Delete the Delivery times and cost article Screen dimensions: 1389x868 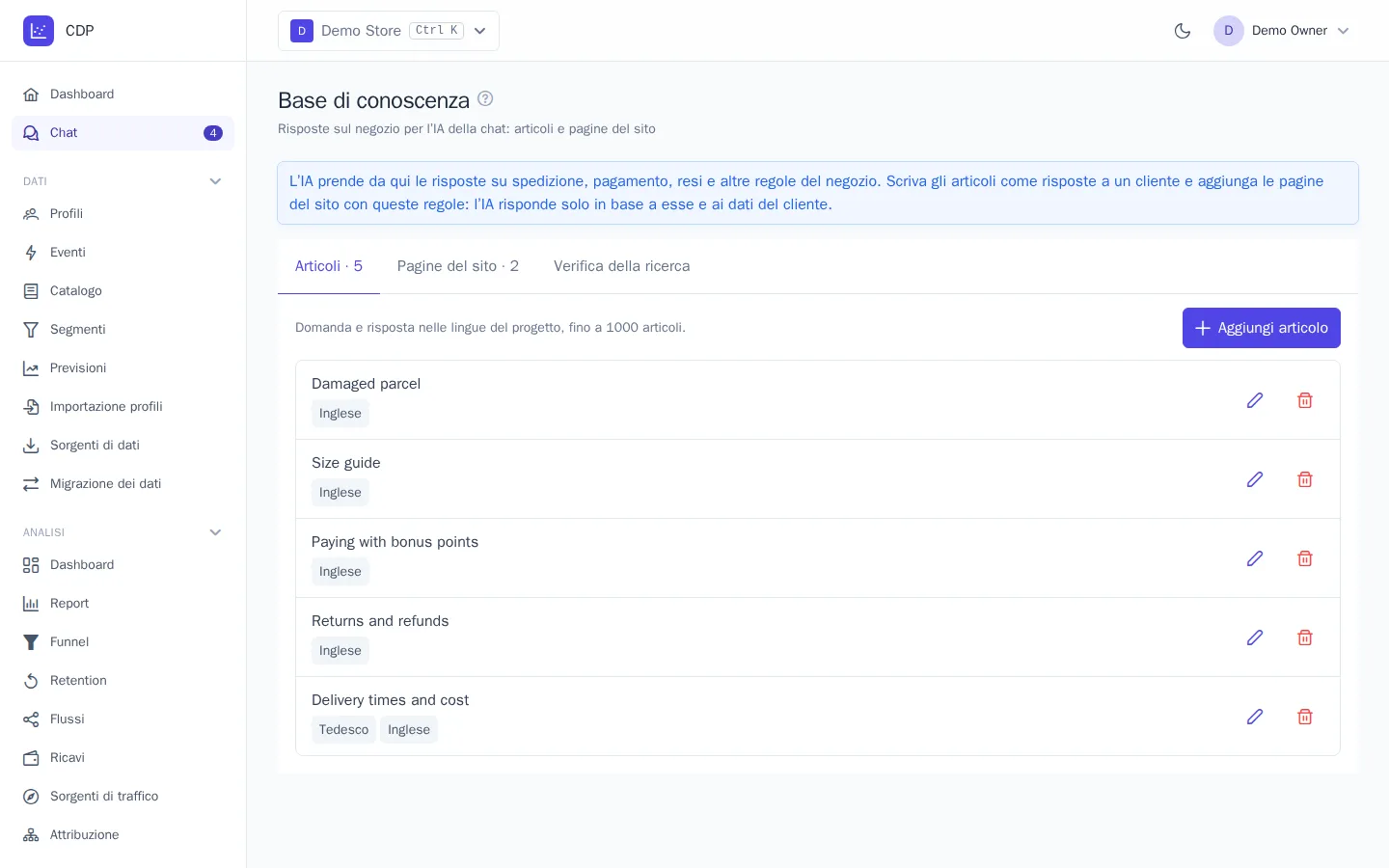pyautogui.click(x=1305, y=717)
